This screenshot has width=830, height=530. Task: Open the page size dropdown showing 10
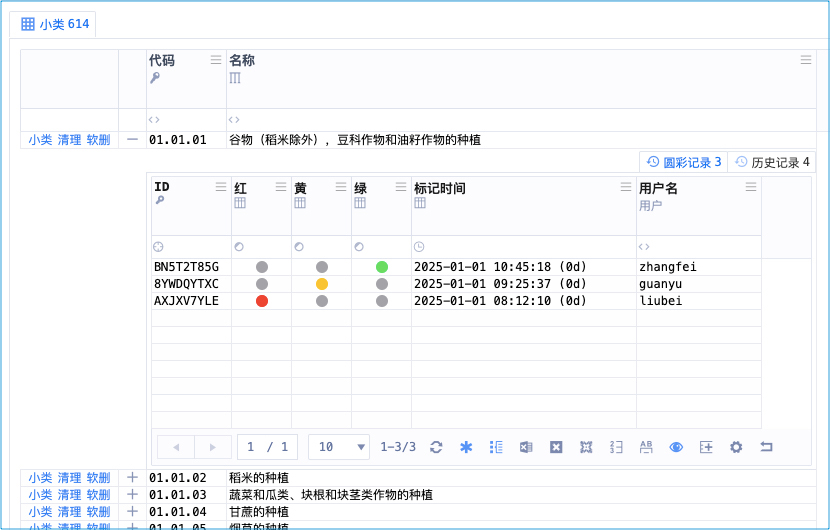click(340, 447)
